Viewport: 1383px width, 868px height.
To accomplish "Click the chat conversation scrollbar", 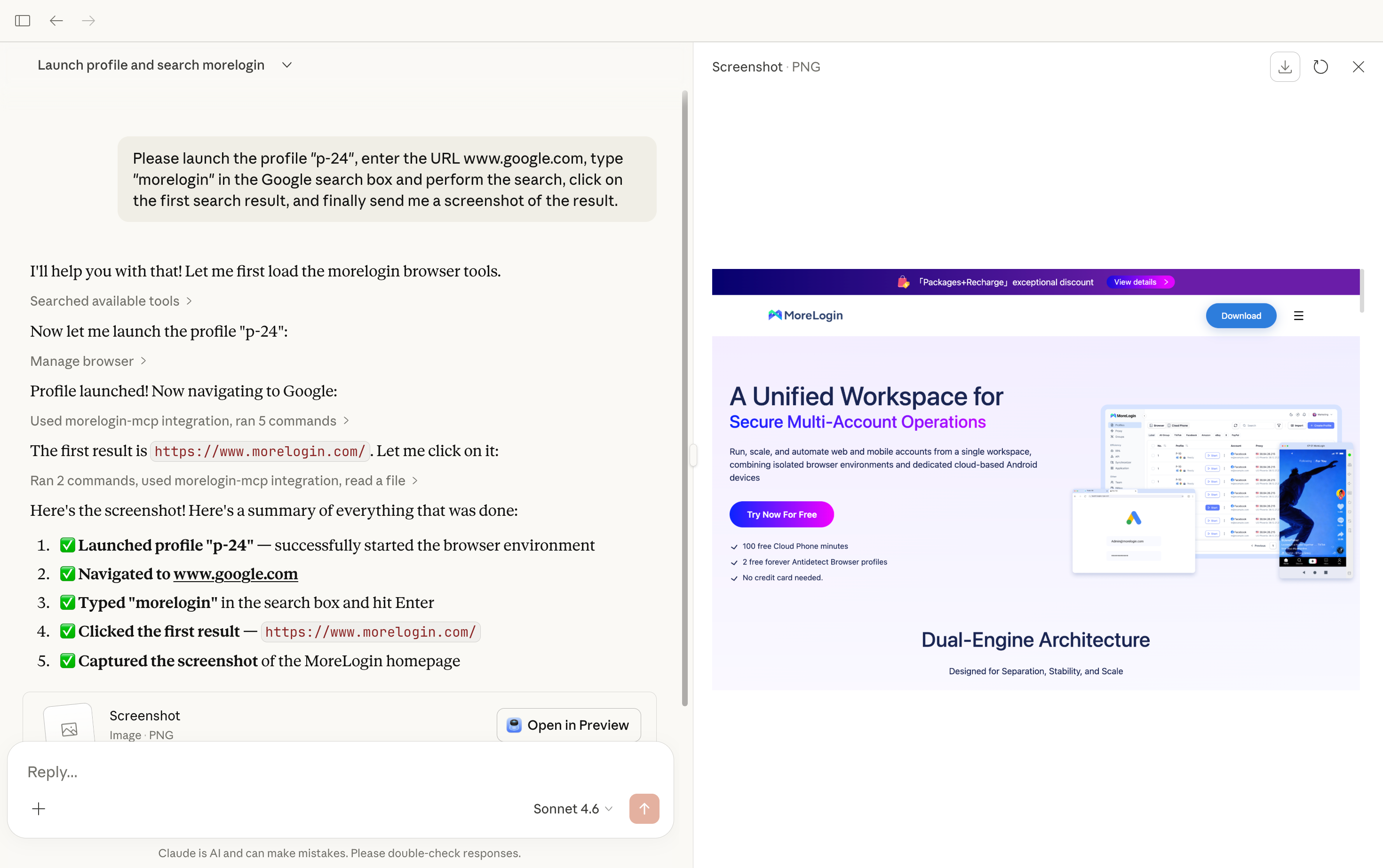I will (684, 398).
